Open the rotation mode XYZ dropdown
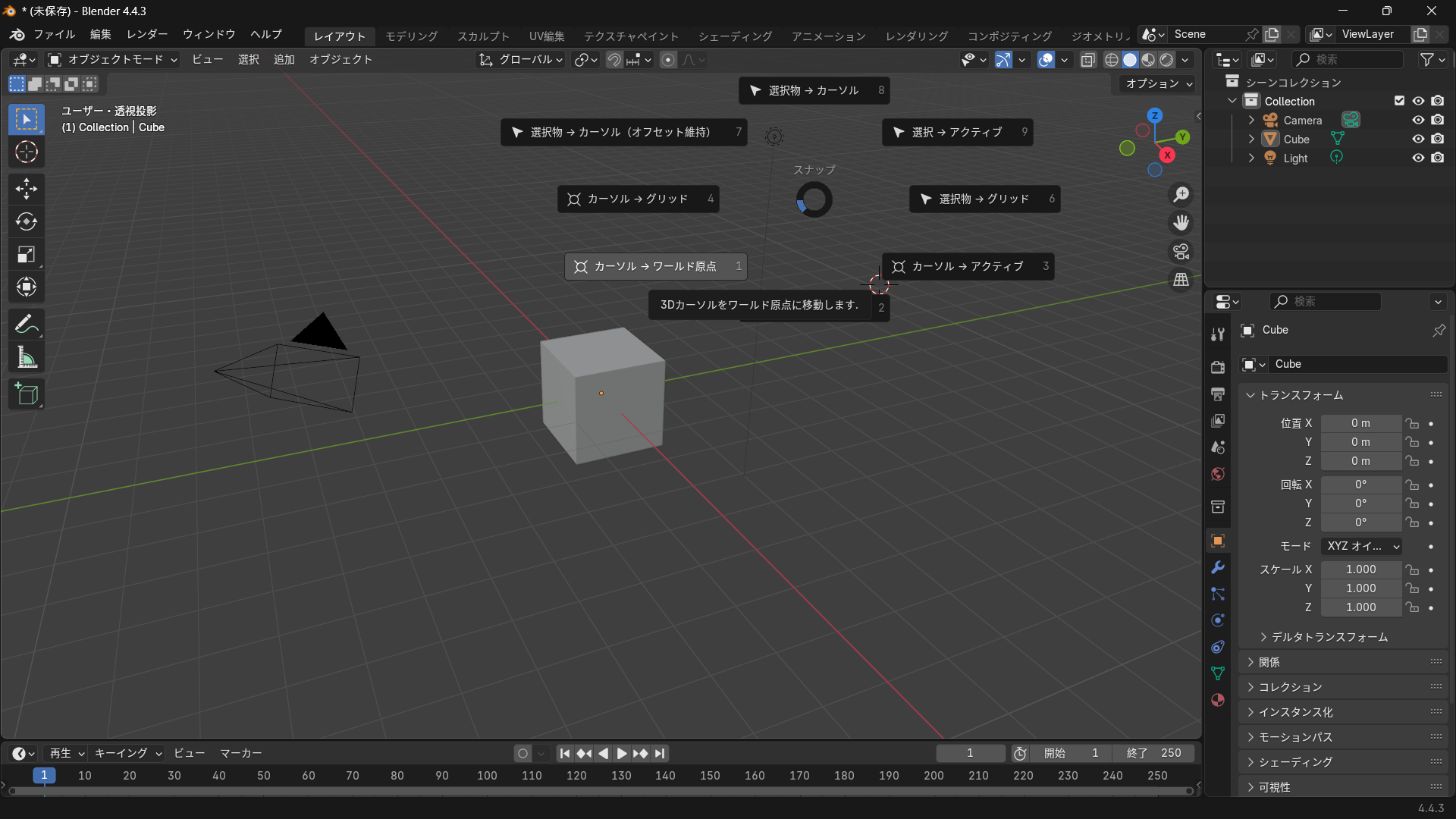Screen dimensions: 1456x819 1362,546
